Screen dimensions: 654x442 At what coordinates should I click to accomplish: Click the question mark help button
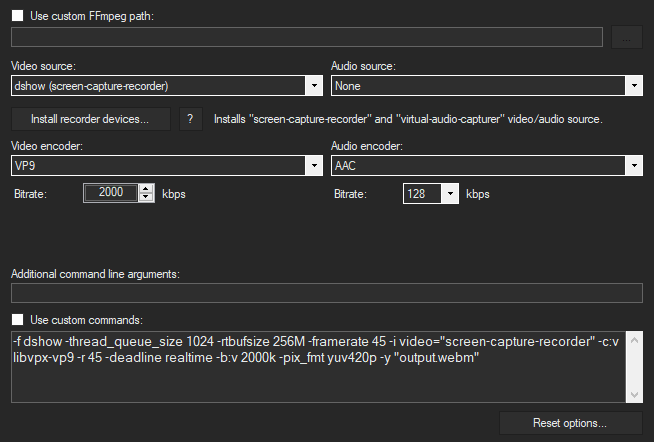(192, 119)
